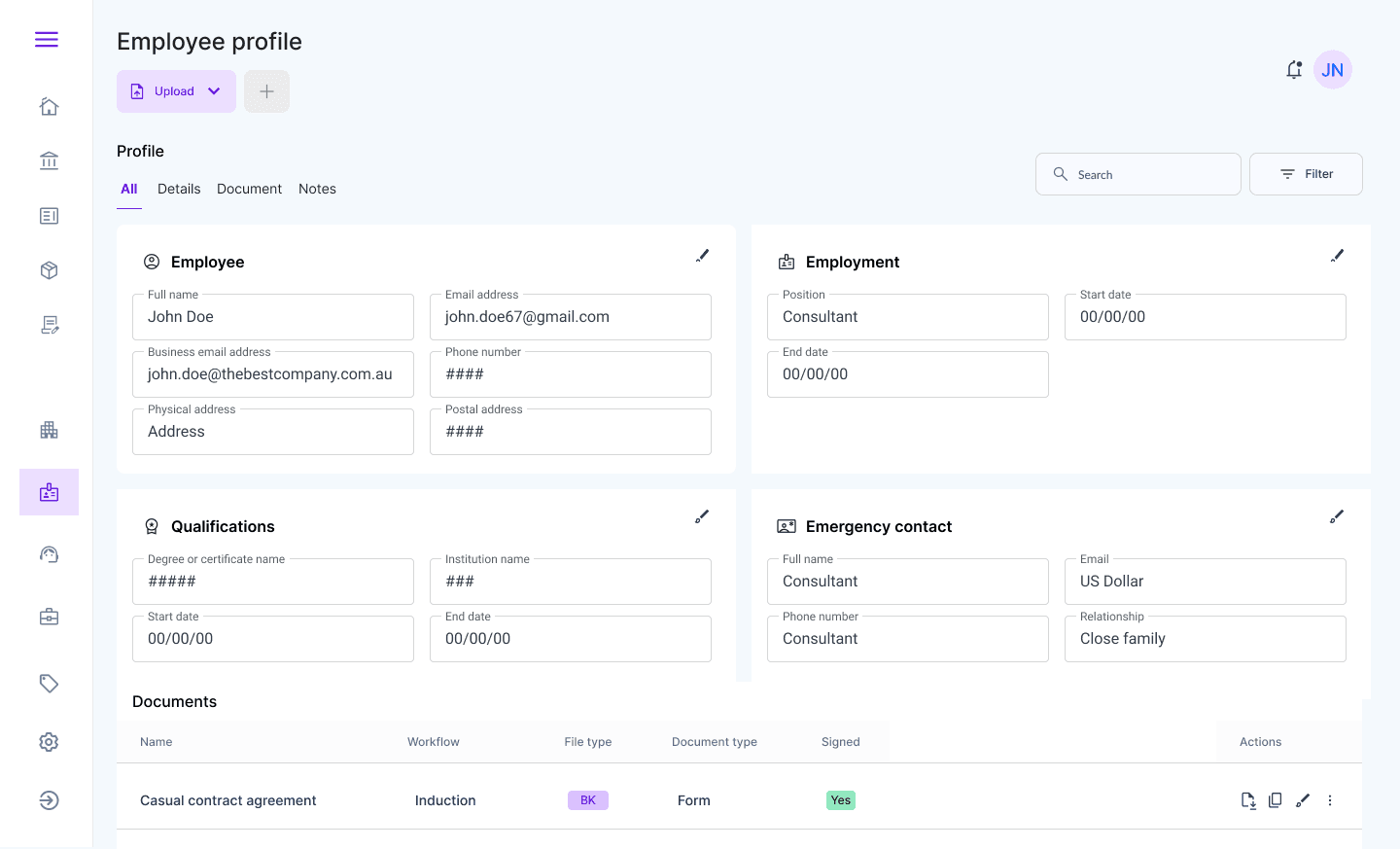Open the news list sidebar icon
The width and height of the screenshot is (1400, 849).
coord(49,216)
